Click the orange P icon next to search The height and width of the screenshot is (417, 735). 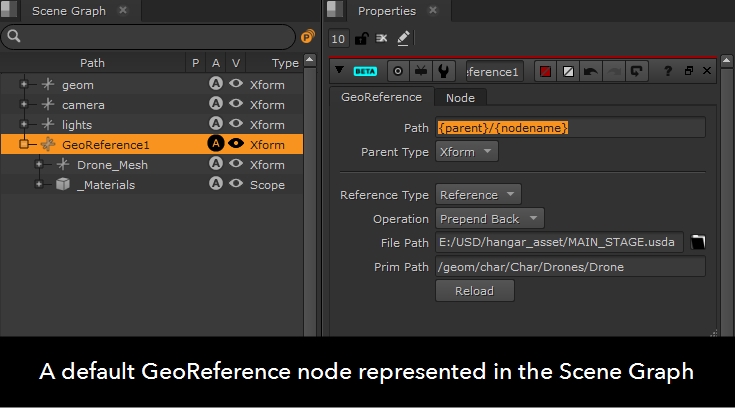coord(307,37)
